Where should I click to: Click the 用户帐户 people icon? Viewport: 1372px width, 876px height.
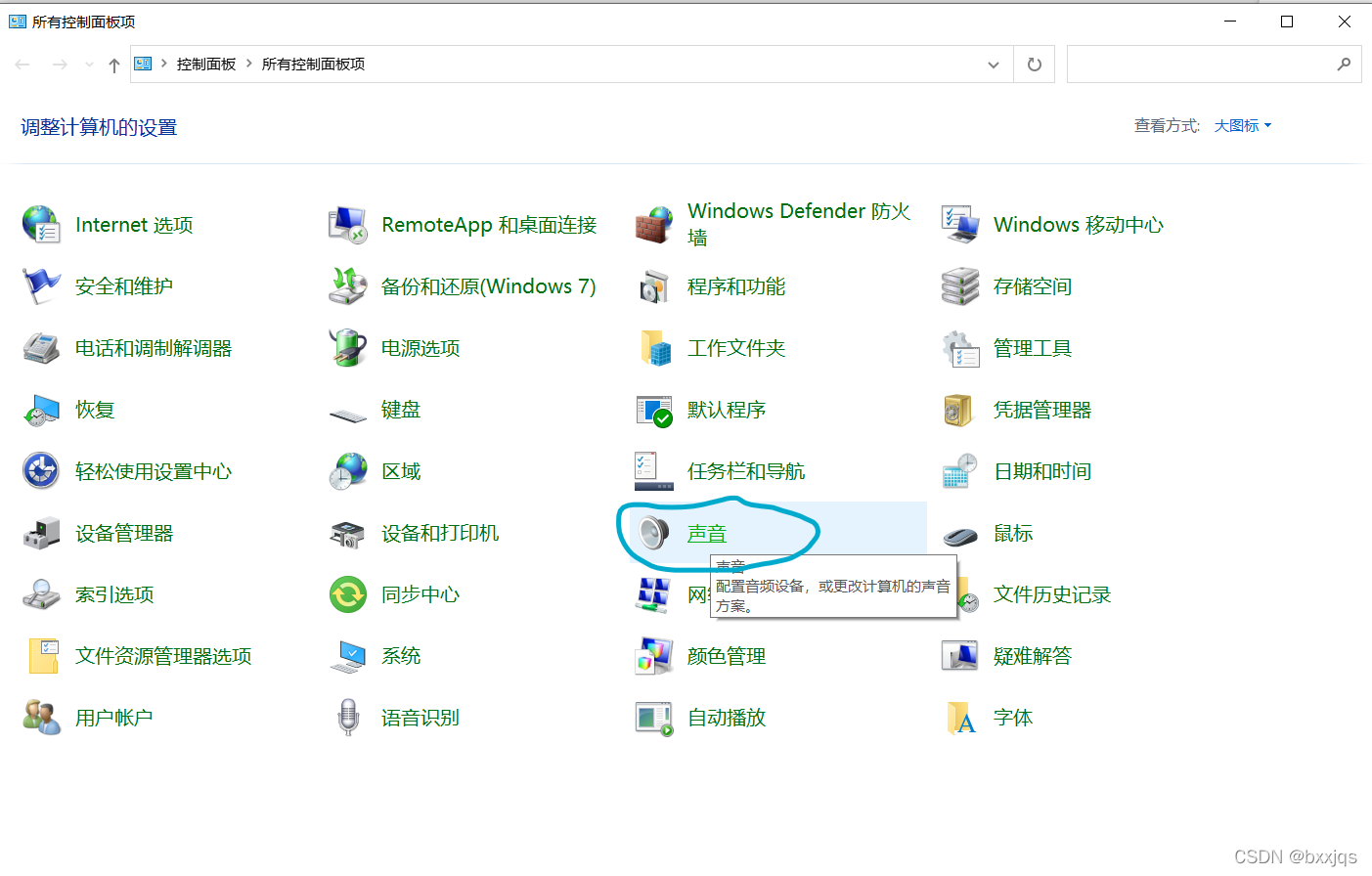tap(41, 718)
